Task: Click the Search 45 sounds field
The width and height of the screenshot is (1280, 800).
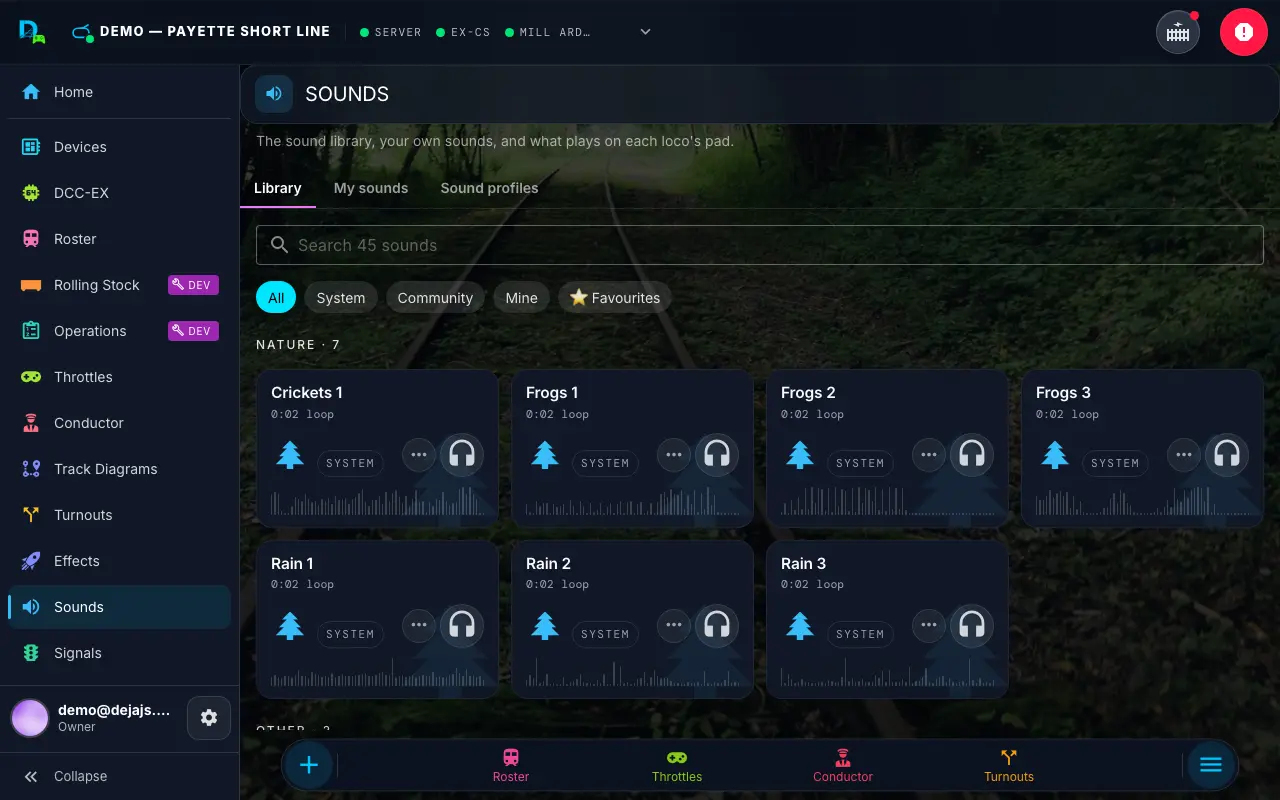Action: (x=760, y=245)
